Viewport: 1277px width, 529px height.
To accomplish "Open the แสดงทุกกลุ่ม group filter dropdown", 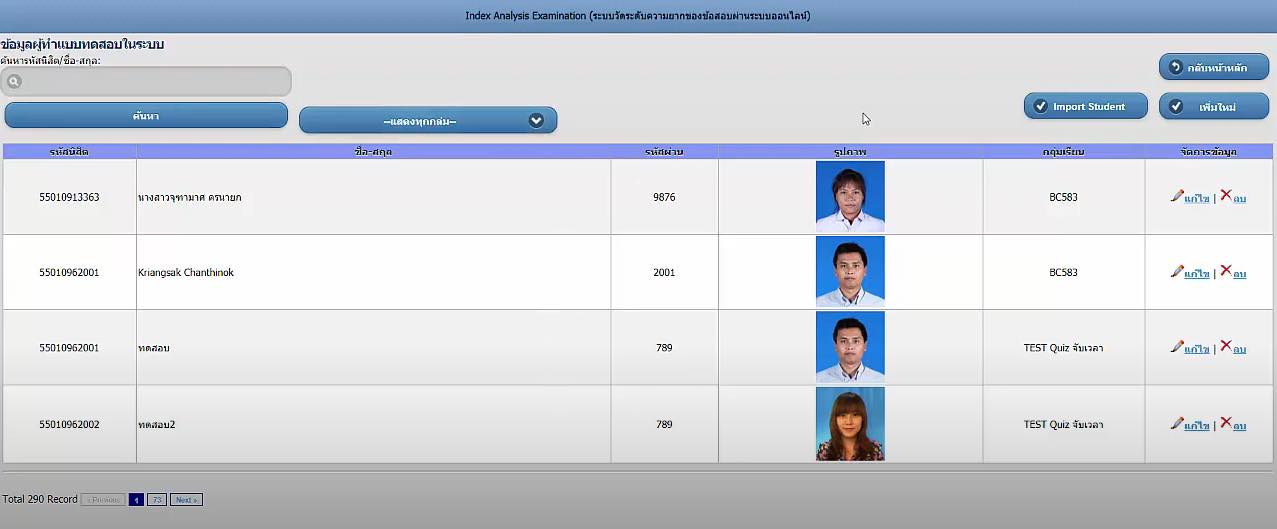I will (420, 121).
